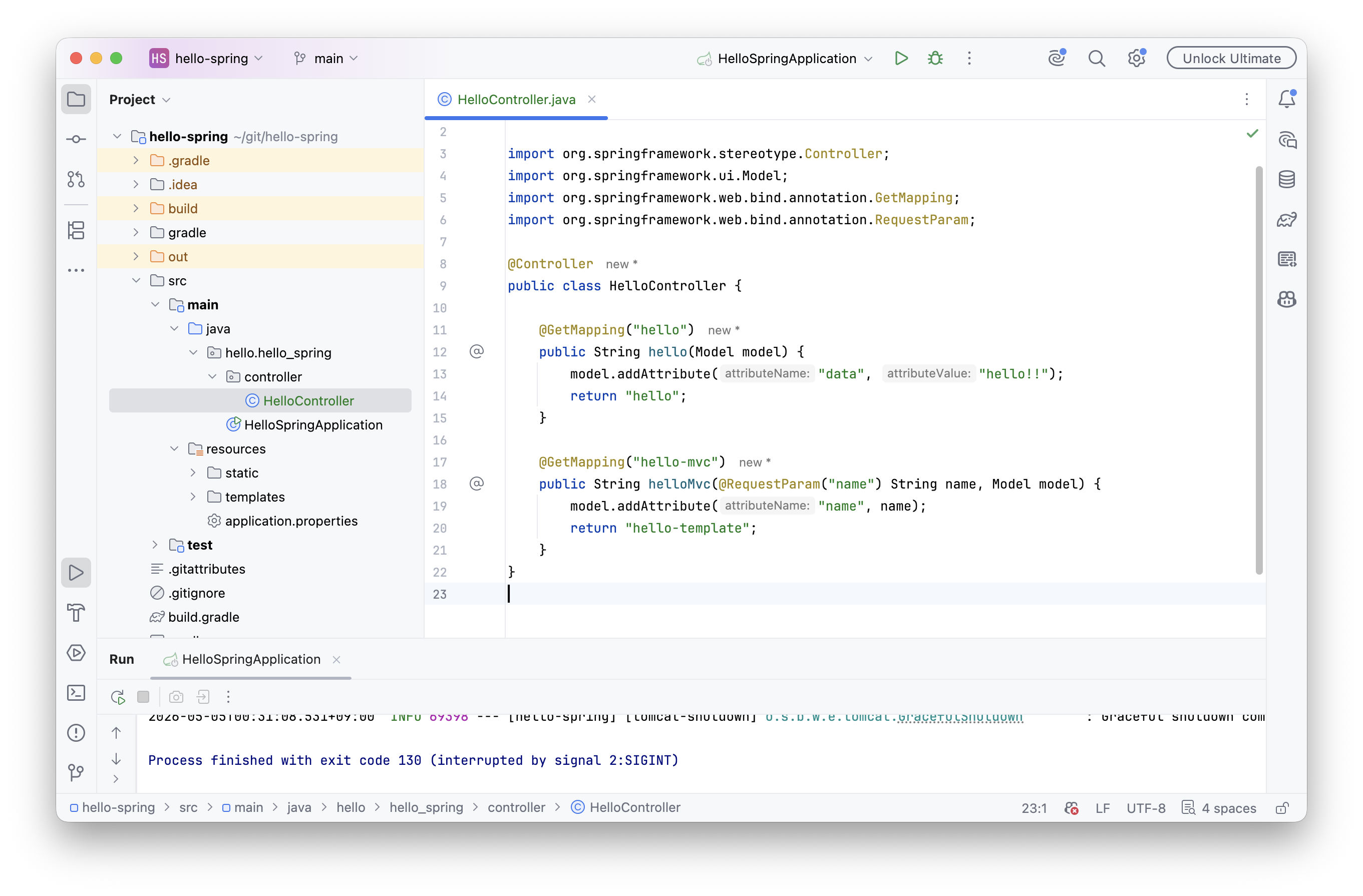Open the Commit tool window
Screen dimensions: 1363x896
click(x=76, y=139)
